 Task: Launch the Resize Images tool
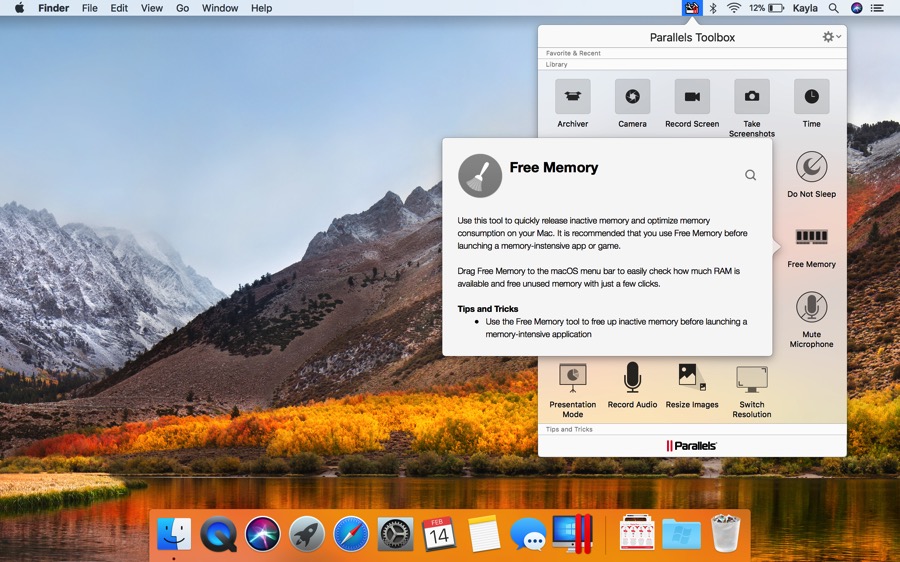[x=692, y=378]
